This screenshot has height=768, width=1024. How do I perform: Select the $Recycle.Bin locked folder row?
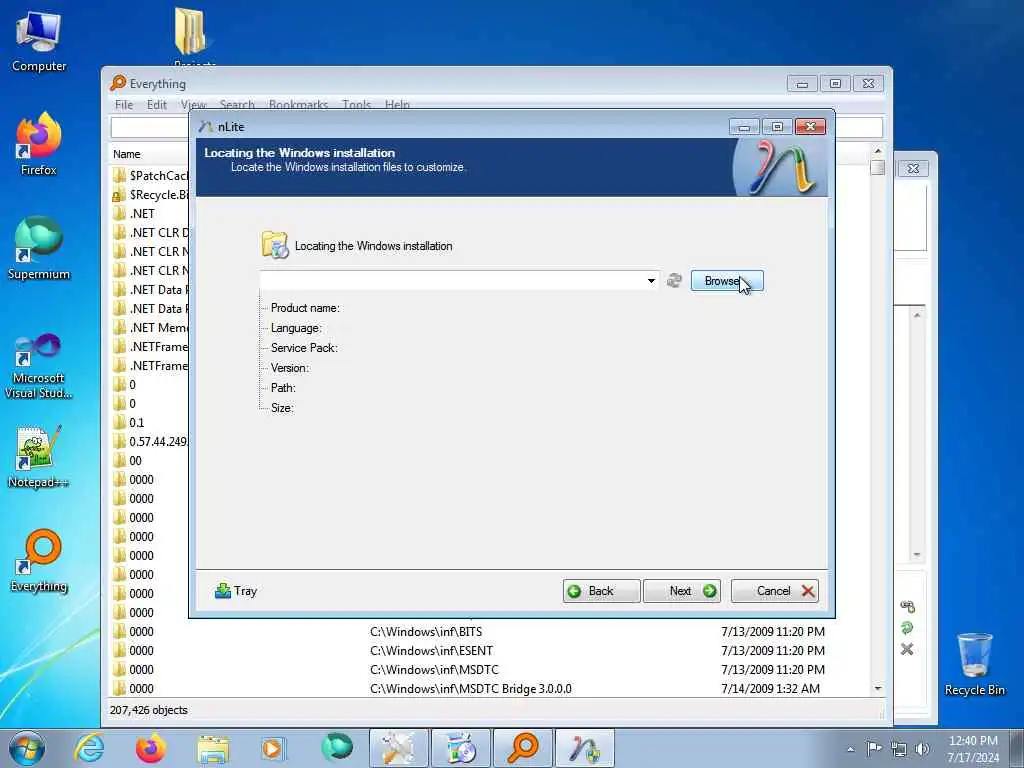(150, 195)
